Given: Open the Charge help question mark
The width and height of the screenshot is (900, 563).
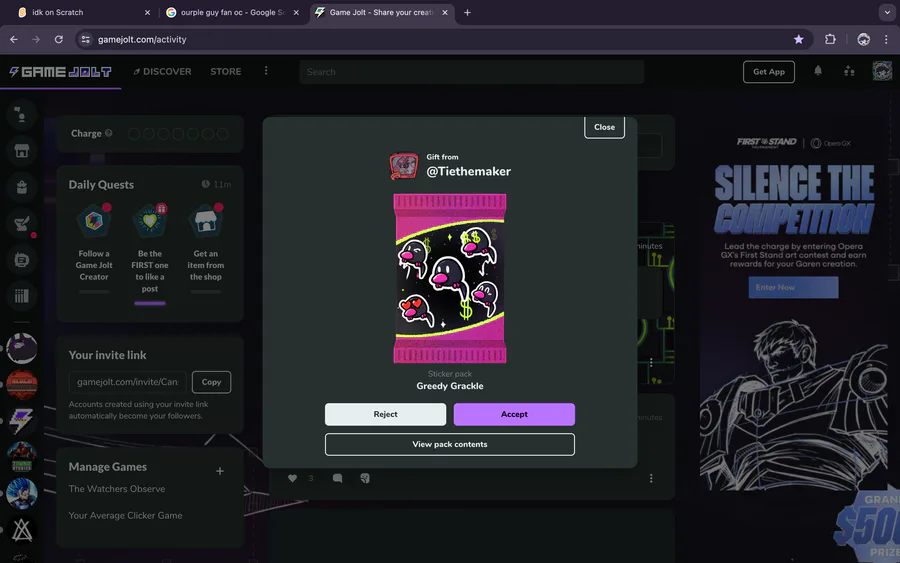Looking at the screenshot, I should 108,133.
